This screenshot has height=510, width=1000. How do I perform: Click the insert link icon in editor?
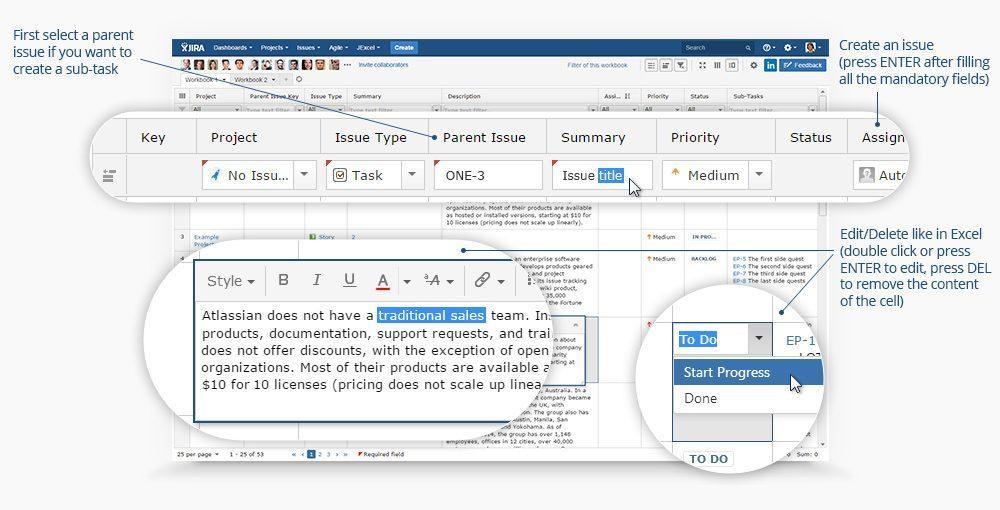pos(482,280)
